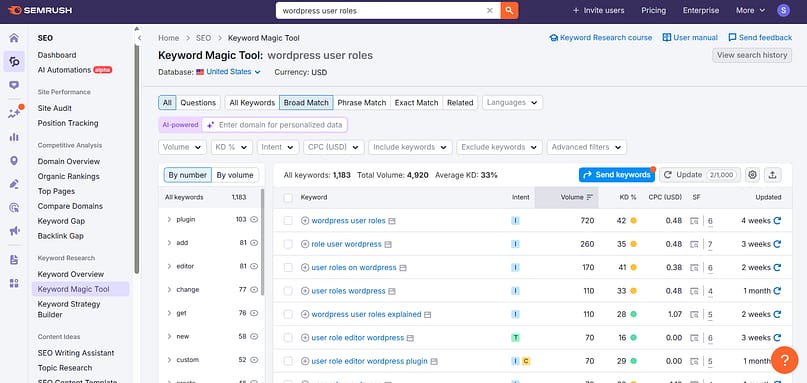This screenshot has height=383, width=807.
Task: Expand the 'change' keyword group
Action: (x=169, y=290)
